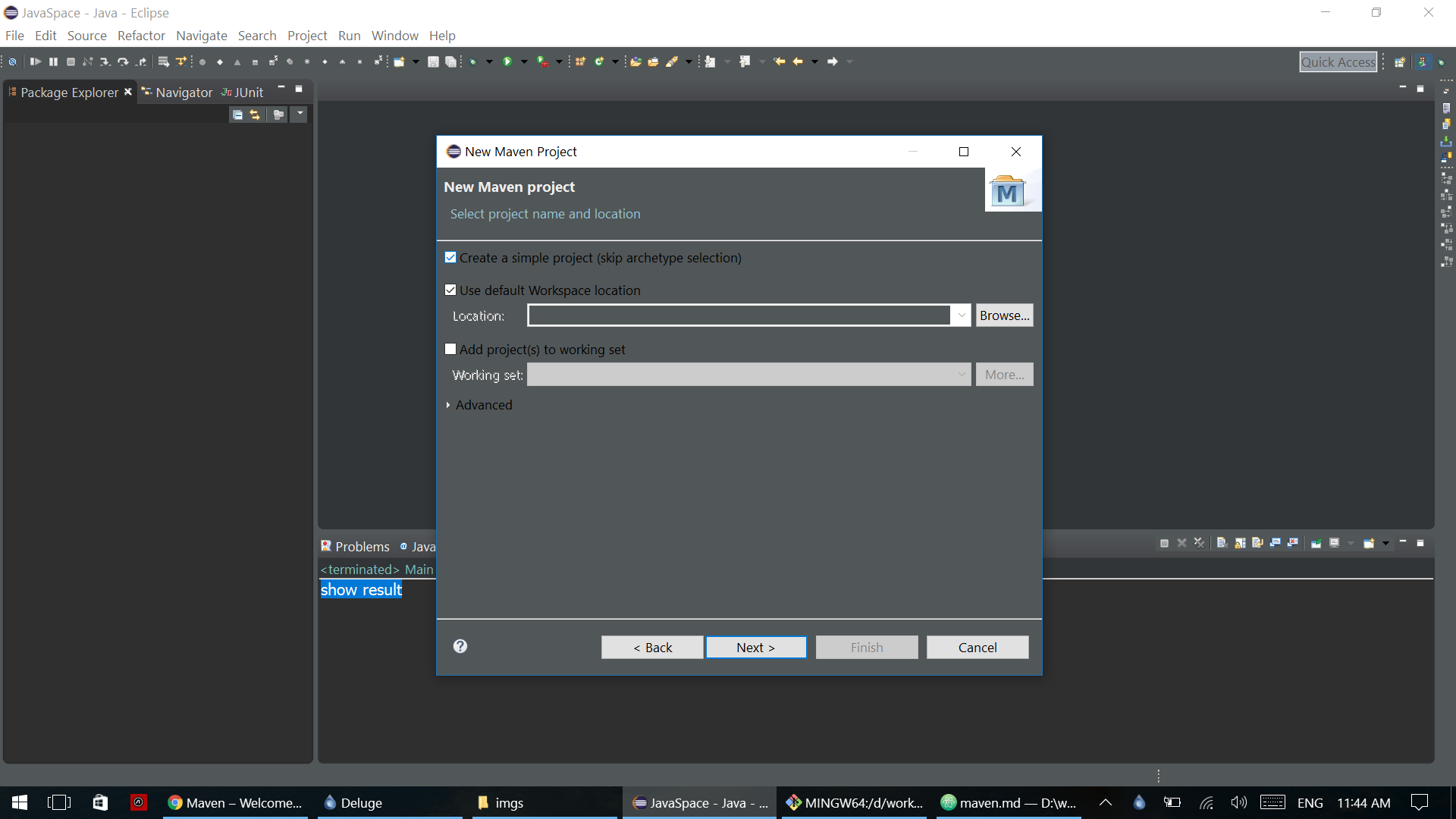Uncheck Create a simple project checkbox

[x=450, y=258]
